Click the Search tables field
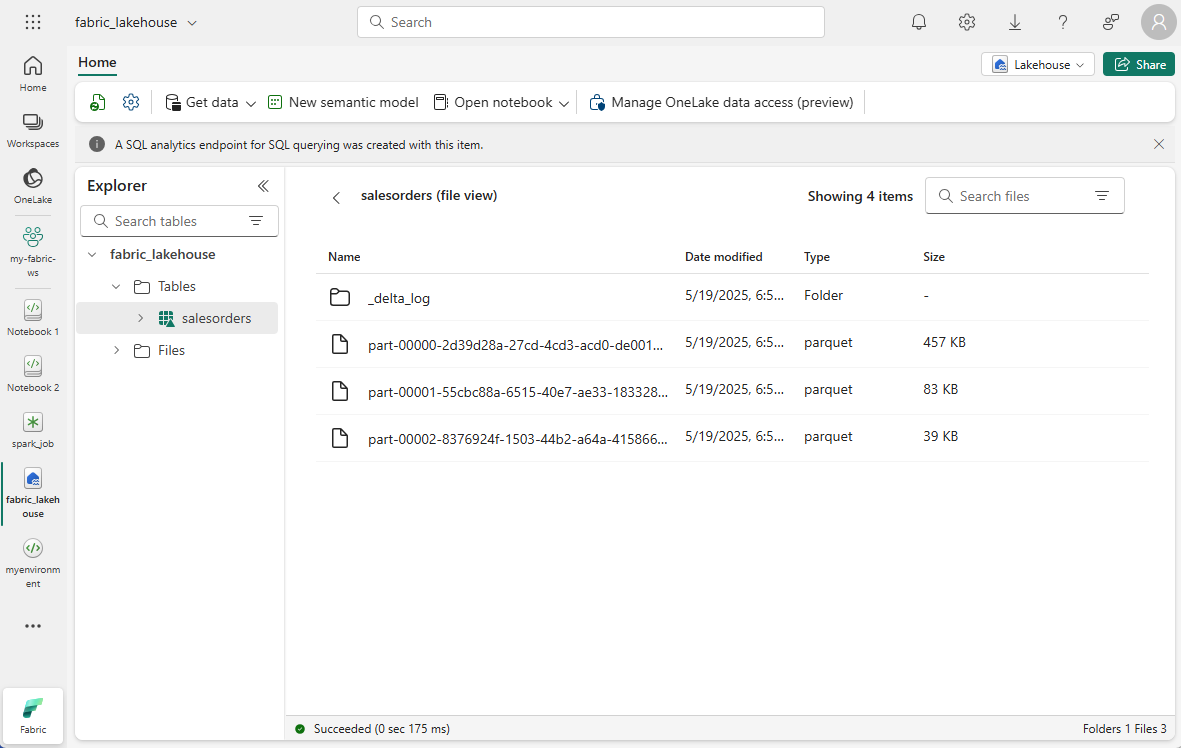Image resolution: width=1181 pixels, height=748 pixels. [x=179, y=221]
